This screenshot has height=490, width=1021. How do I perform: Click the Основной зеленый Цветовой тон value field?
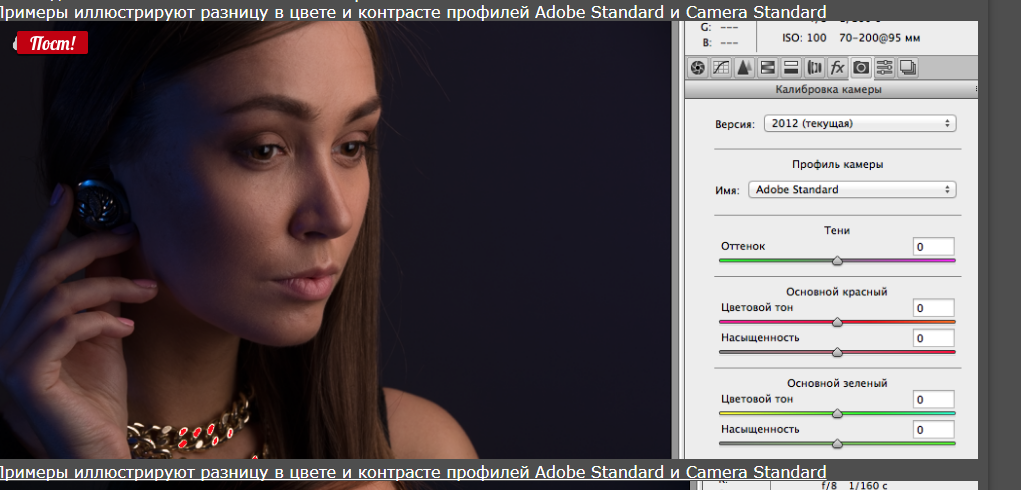pos(933,399)
